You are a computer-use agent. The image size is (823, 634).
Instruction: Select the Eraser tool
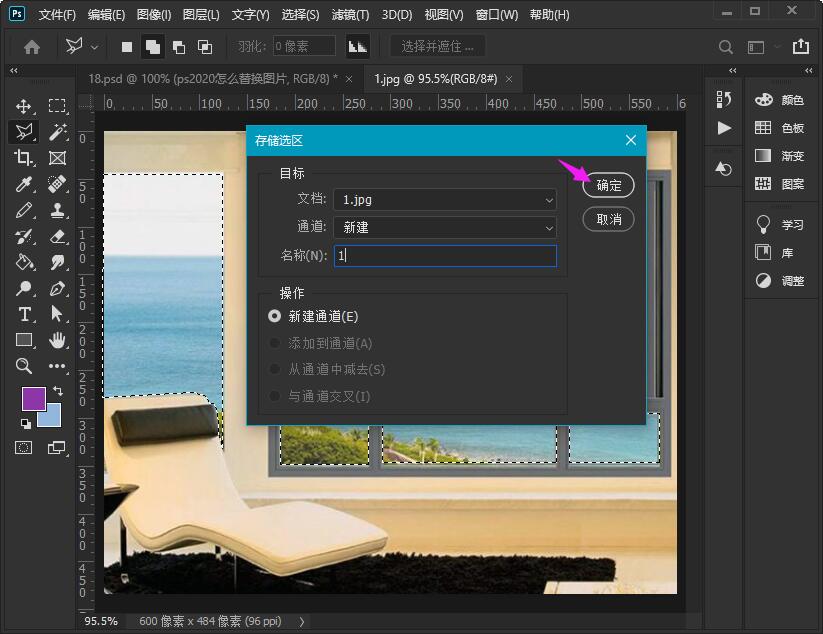tap(57, 236)
